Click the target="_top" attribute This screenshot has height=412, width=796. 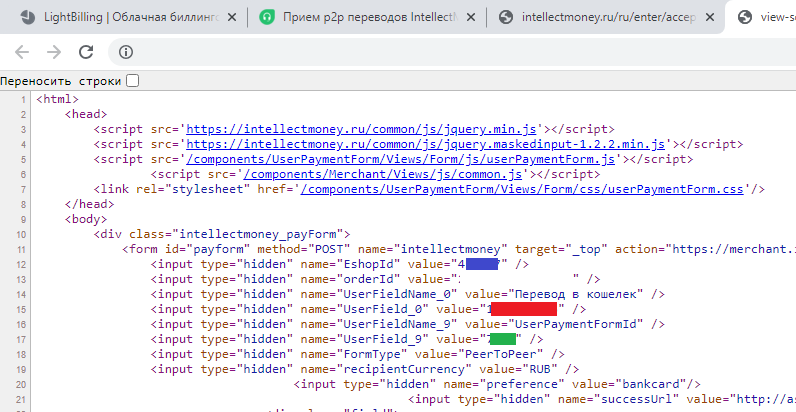point(561,249)
